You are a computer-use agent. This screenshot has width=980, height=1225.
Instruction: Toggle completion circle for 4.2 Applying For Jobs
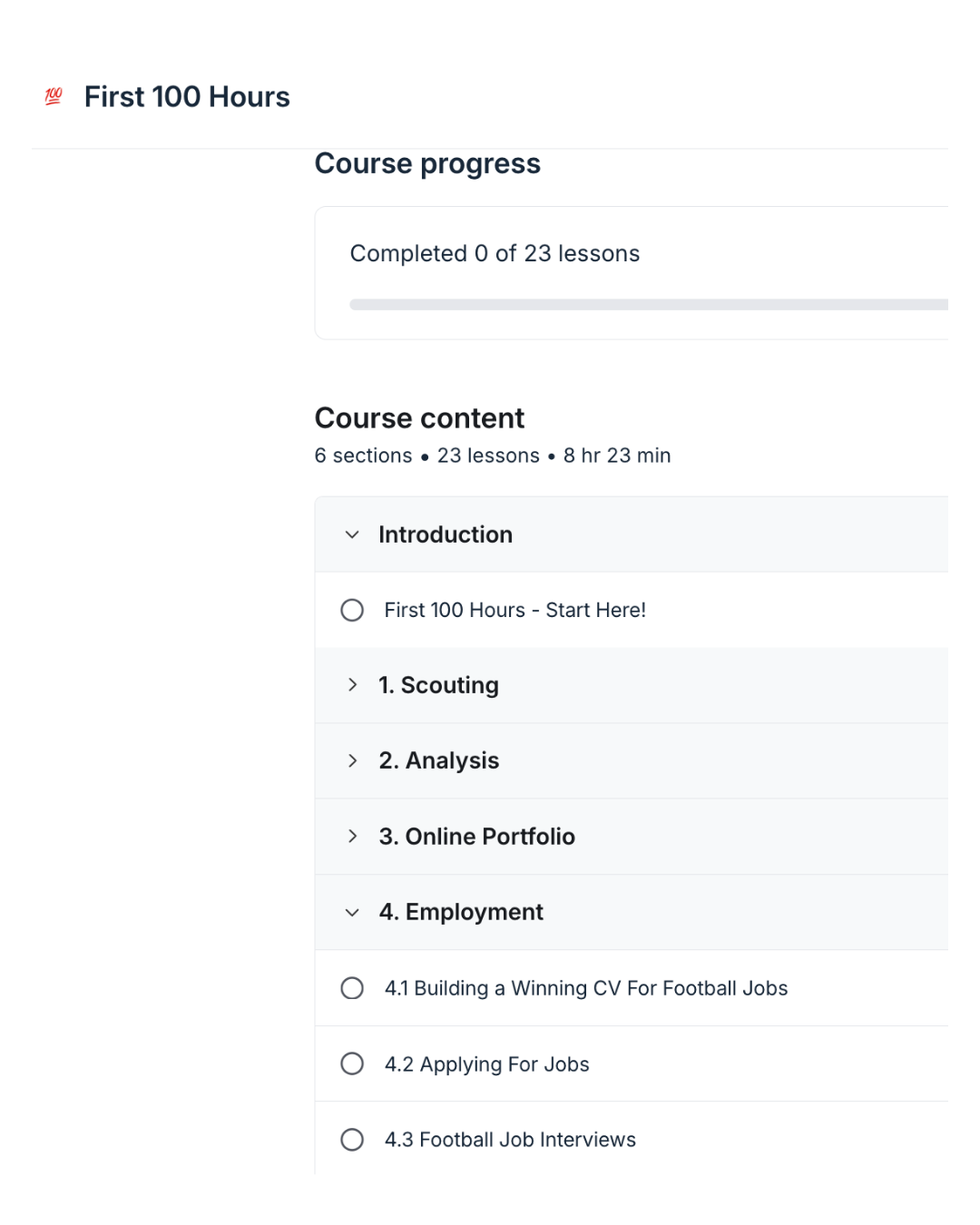pyautogui.click(x=352, y=1063)
